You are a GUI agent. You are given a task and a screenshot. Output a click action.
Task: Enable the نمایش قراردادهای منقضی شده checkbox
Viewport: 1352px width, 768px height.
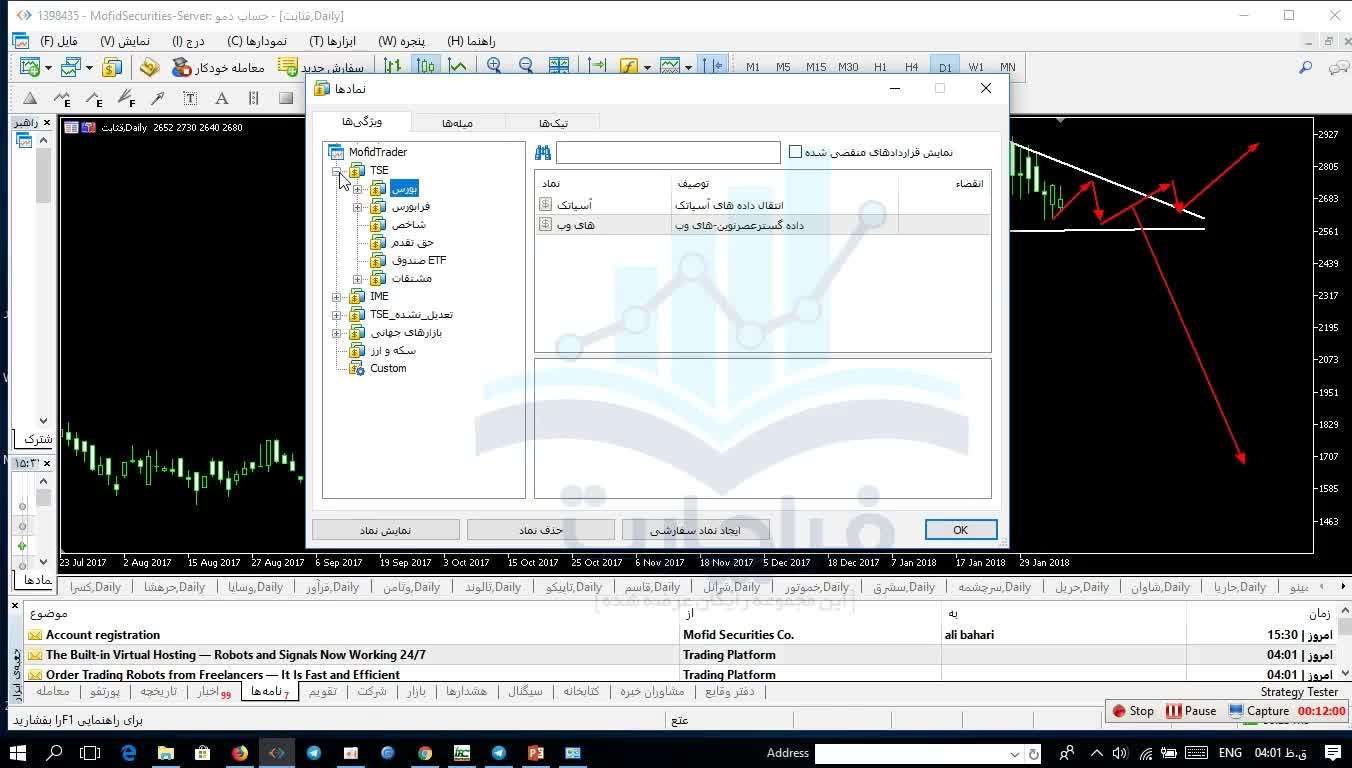point(796,152)
